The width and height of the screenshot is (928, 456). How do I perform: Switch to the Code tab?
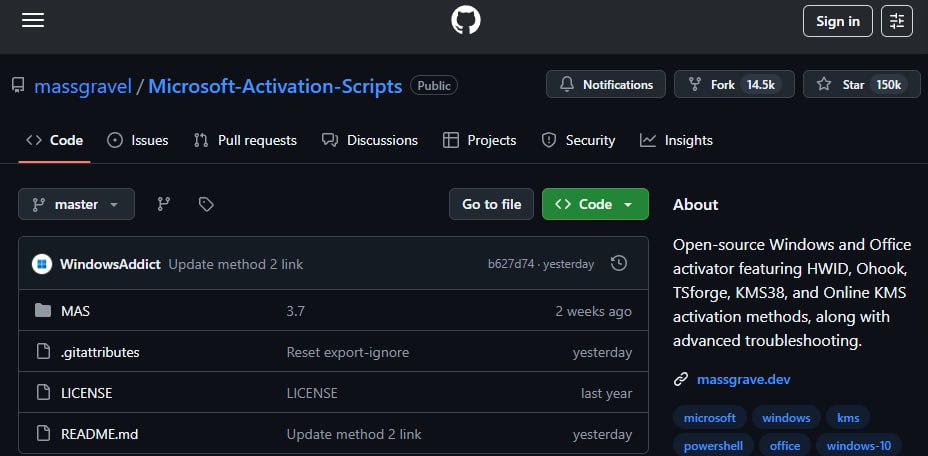pyautogui.click(x=54, y=140)
